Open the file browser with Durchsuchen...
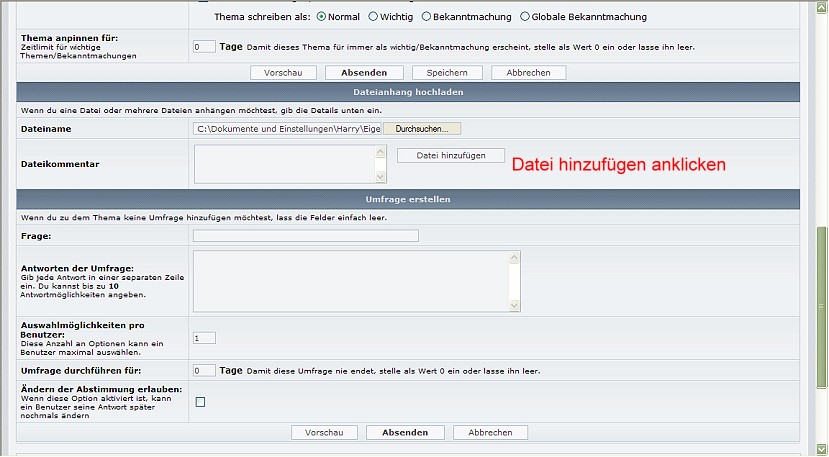 click(422, 129)
